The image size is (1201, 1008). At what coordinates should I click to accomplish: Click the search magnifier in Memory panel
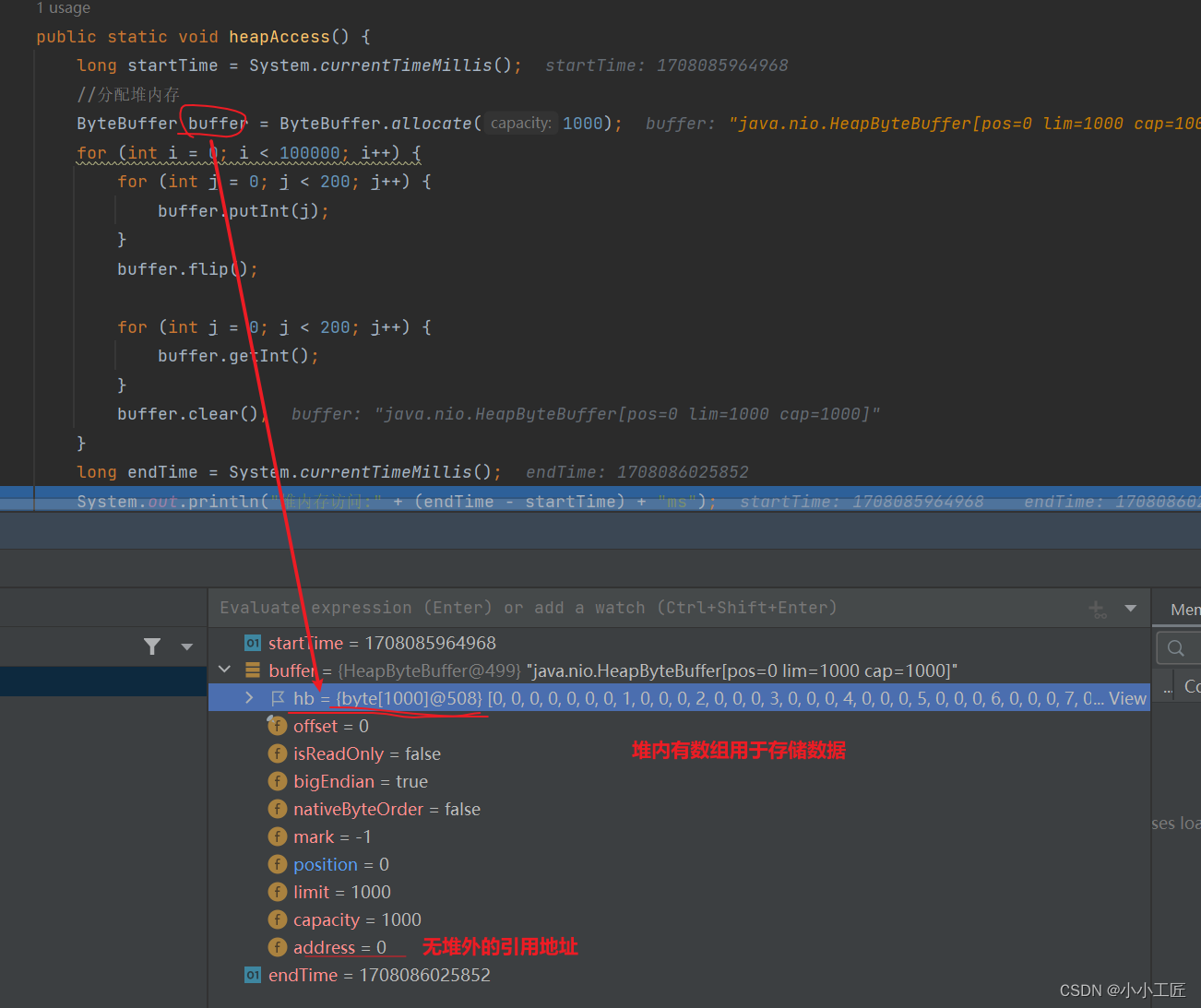coord(1176,647)
